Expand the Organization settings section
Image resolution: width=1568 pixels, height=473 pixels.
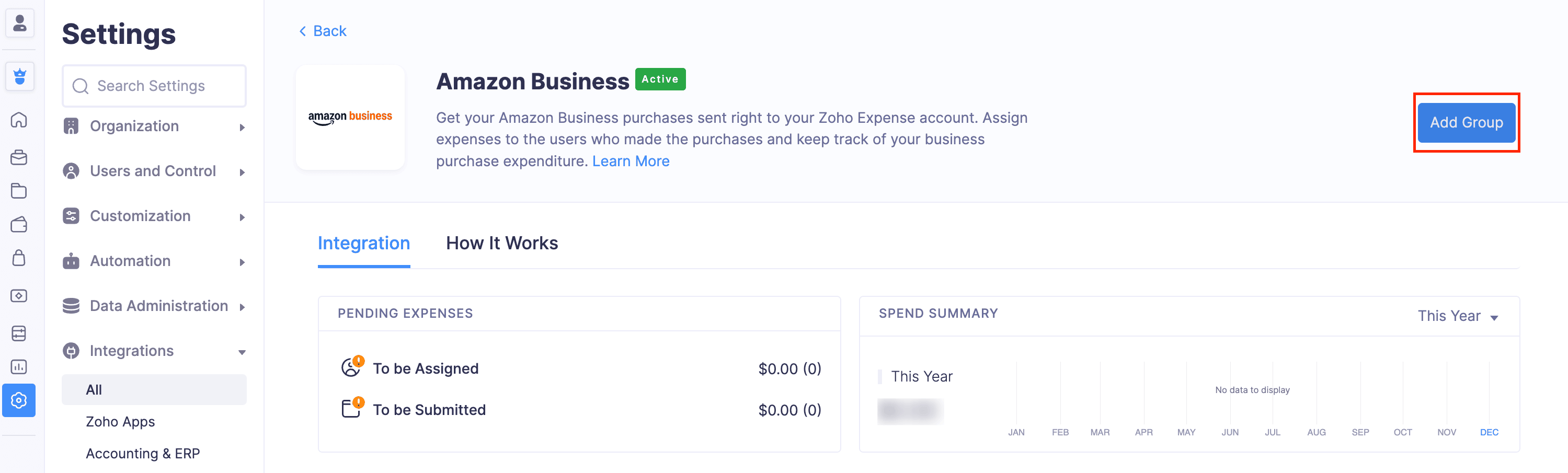154,126
